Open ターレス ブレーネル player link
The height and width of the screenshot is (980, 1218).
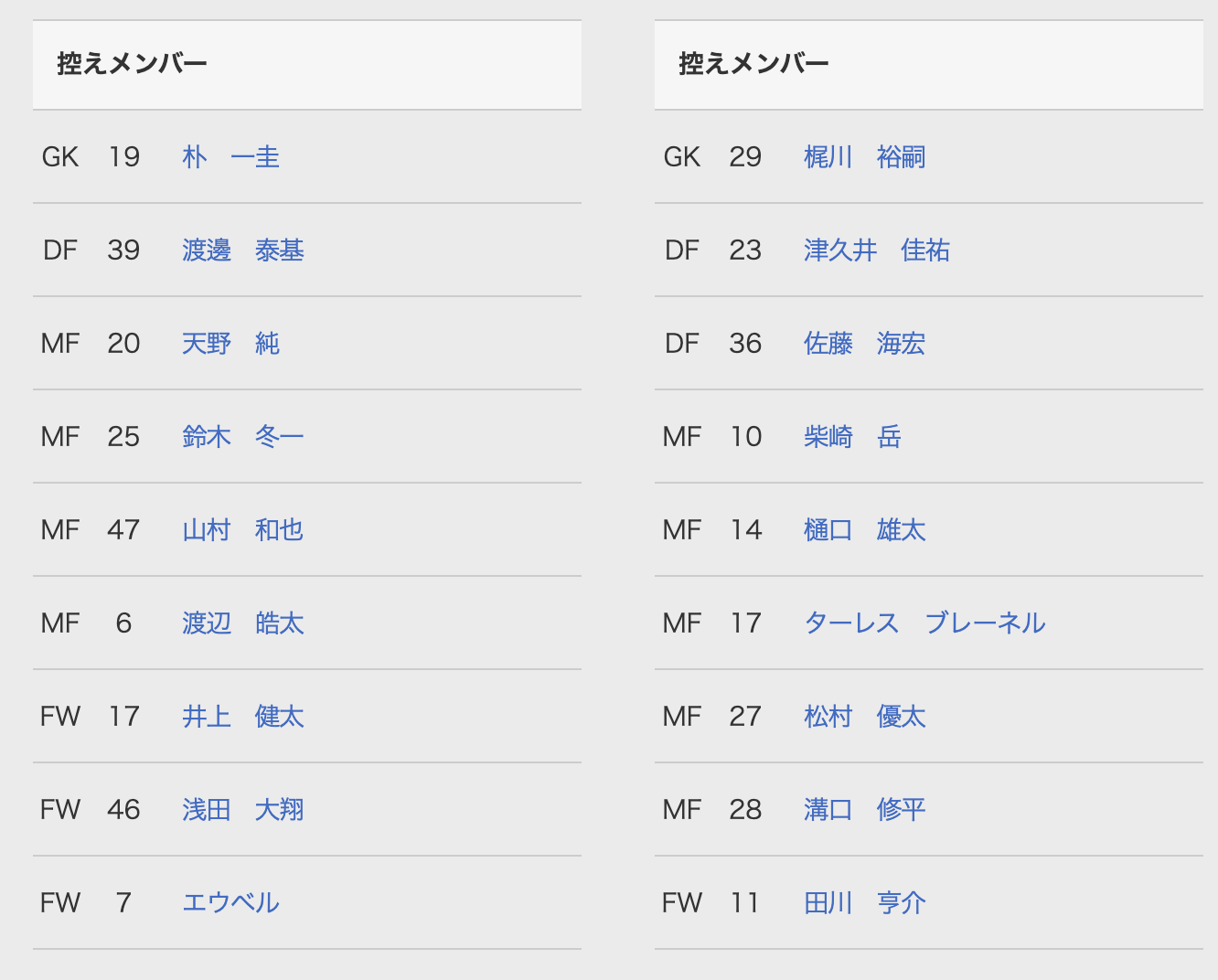[924, 623]
